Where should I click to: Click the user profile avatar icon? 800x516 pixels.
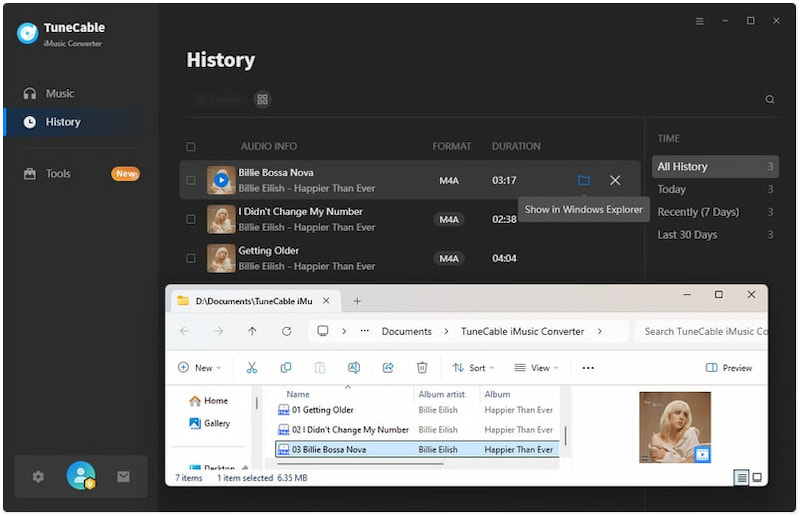coord(80,477)
